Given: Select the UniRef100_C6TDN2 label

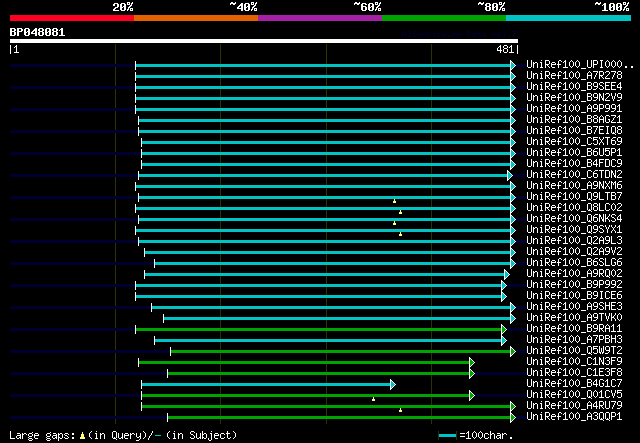Looking at the screenshot, I should 574,175.
